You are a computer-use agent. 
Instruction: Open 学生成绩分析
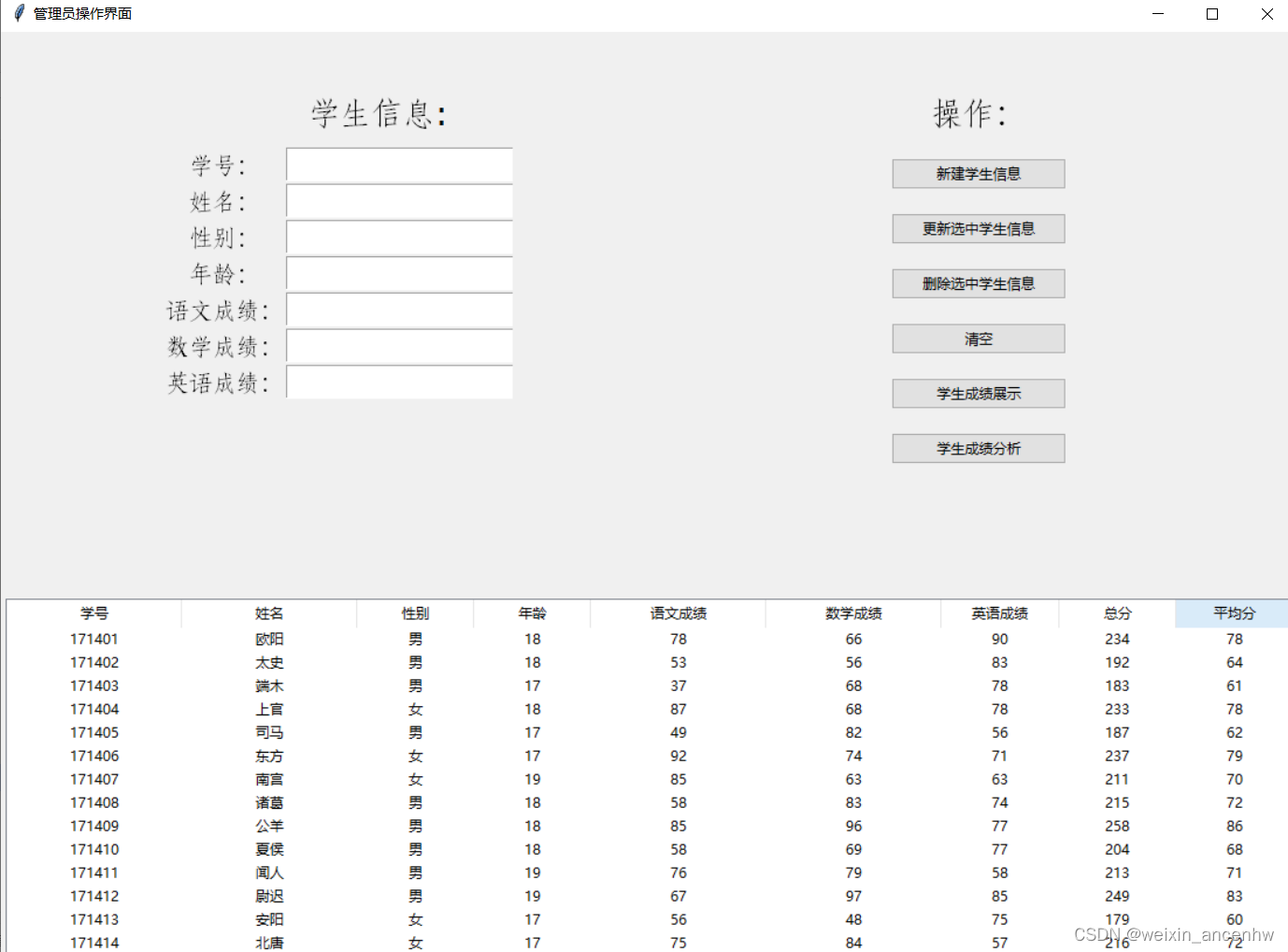(979, 449)
